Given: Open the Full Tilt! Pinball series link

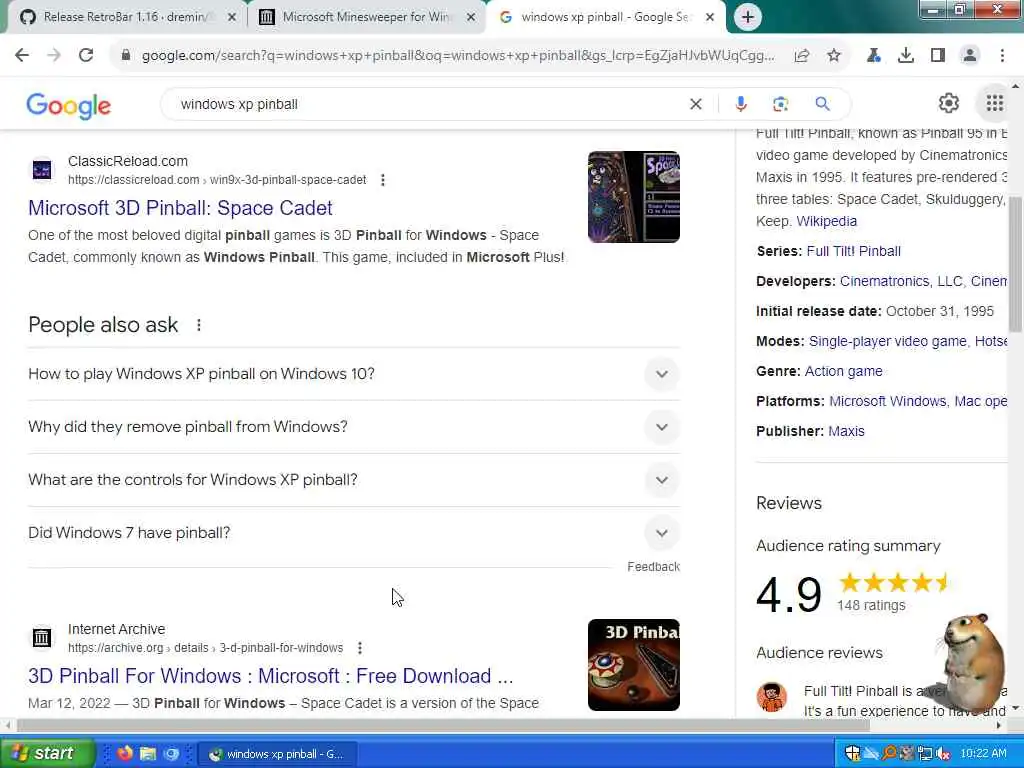Looking at the screenshot, I should click(x=854, y=251).
